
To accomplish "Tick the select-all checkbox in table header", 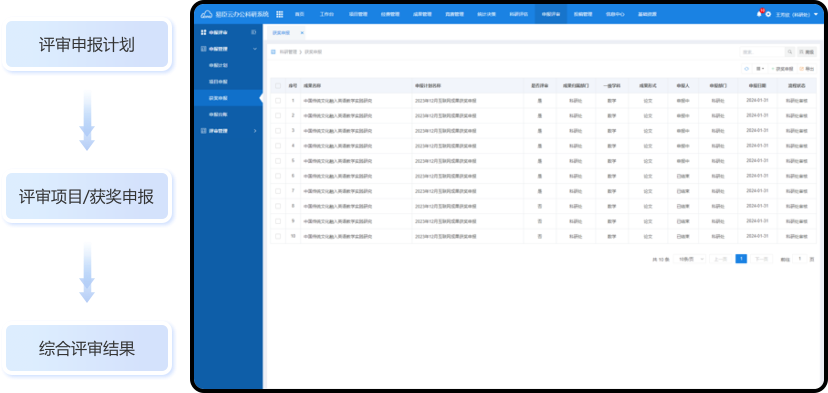I will (278, 86).
